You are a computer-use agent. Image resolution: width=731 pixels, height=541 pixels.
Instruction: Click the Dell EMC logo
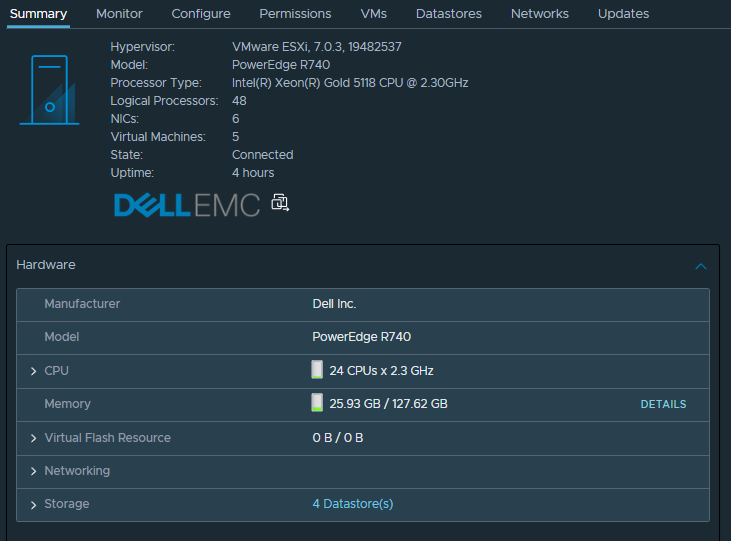coord(187,205)
